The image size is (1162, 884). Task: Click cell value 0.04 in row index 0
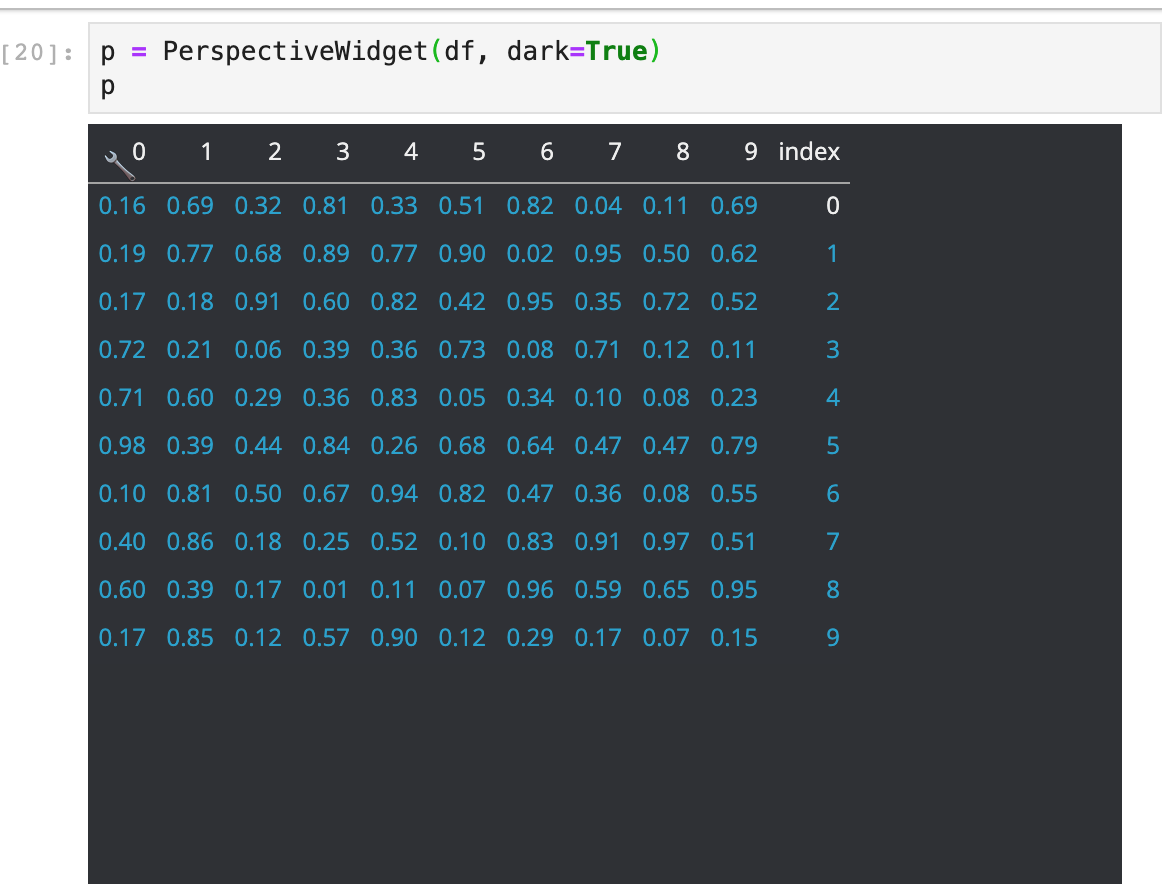pos(598,205)
